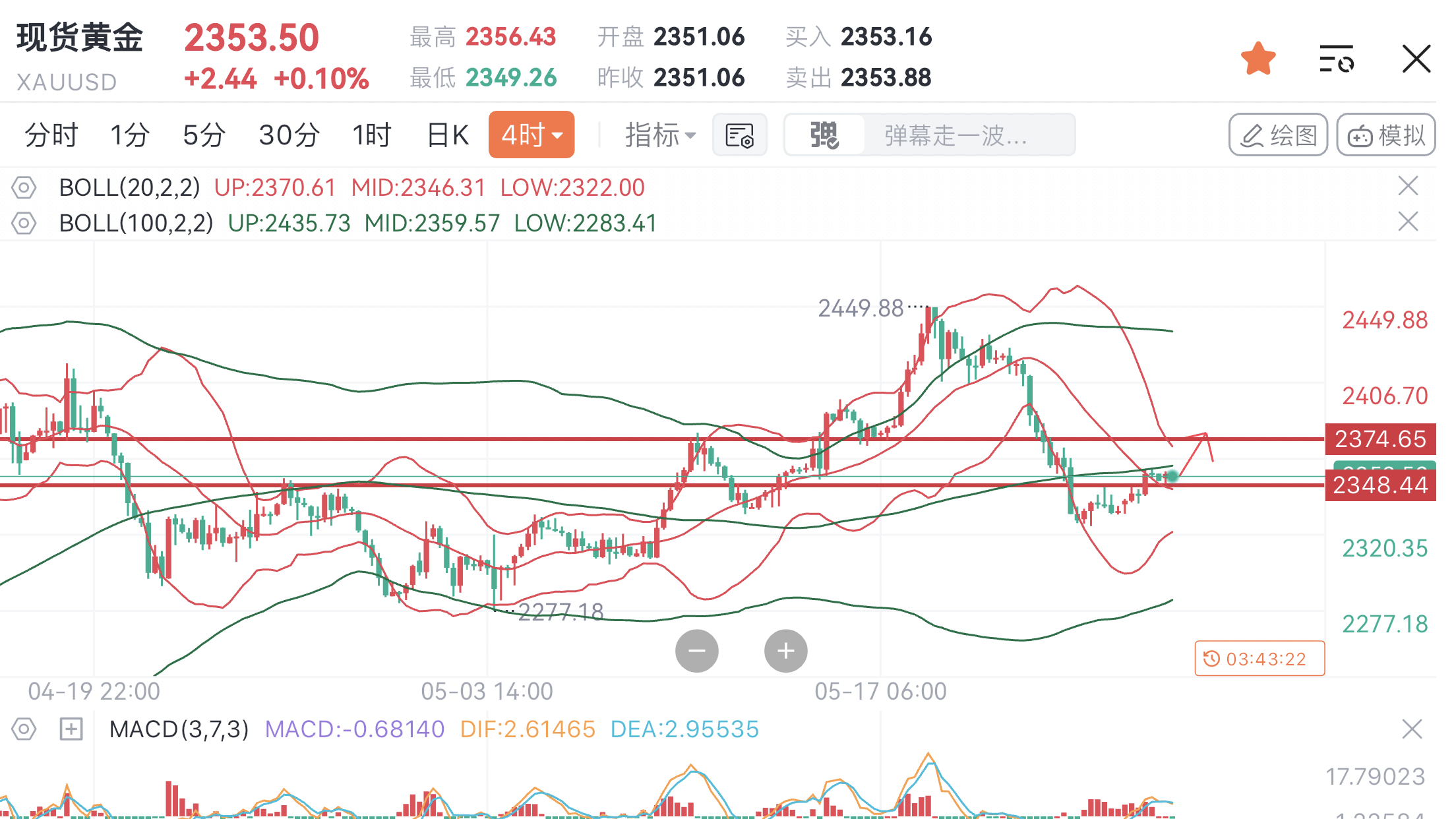
Task: Click the 绘图 drawing button
Action: point(1277,135)
